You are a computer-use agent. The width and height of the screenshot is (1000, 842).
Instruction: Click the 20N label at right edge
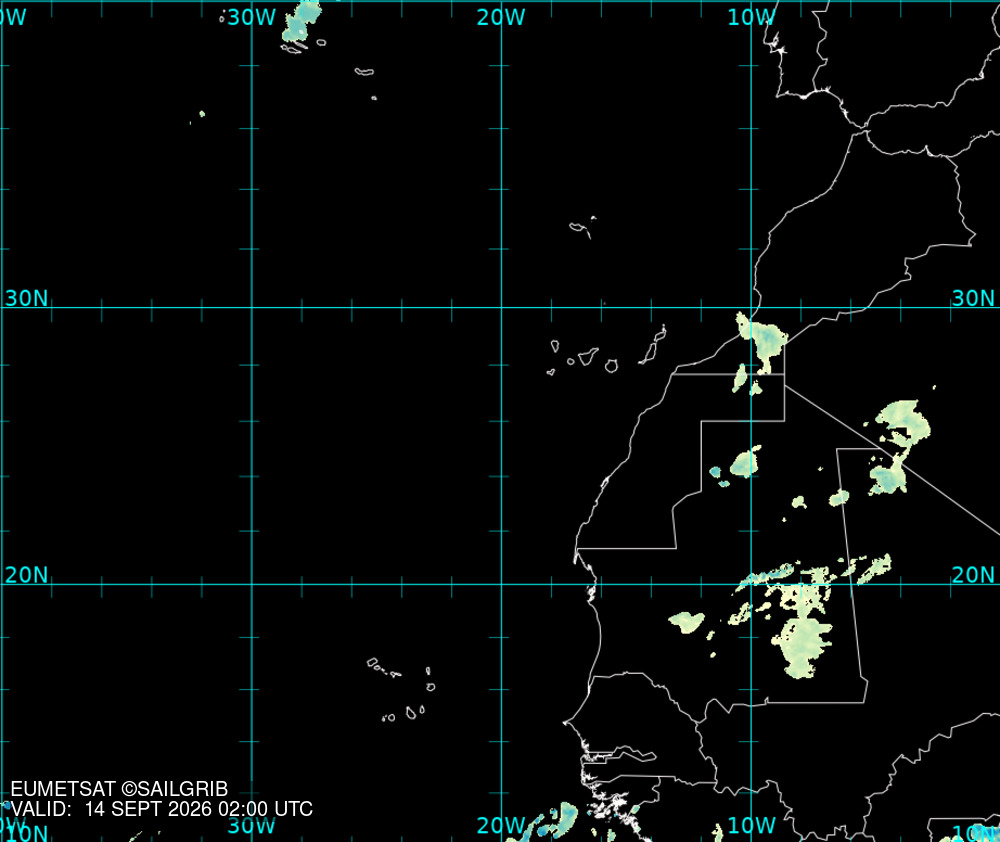(973, 575)
